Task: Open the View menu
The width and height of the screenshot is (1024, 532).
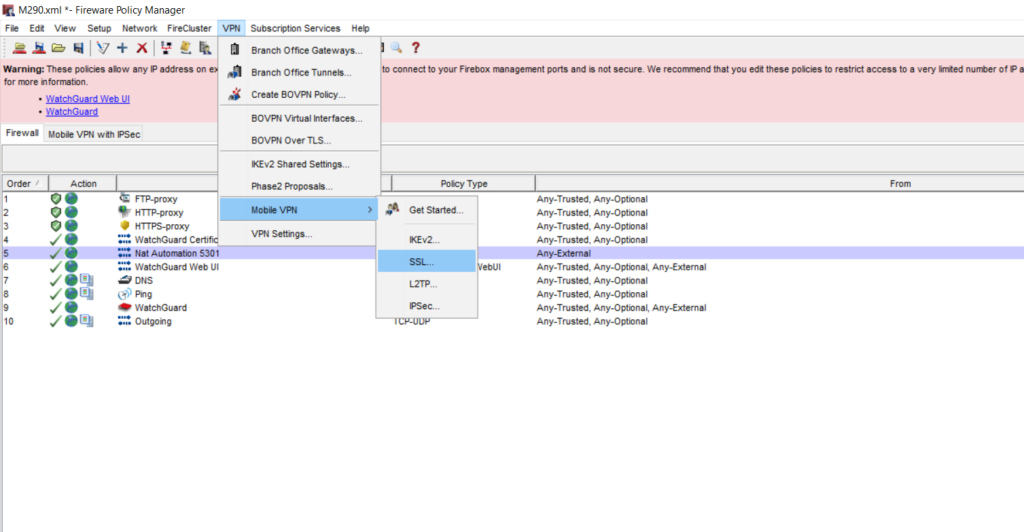Action: [65, 28]
